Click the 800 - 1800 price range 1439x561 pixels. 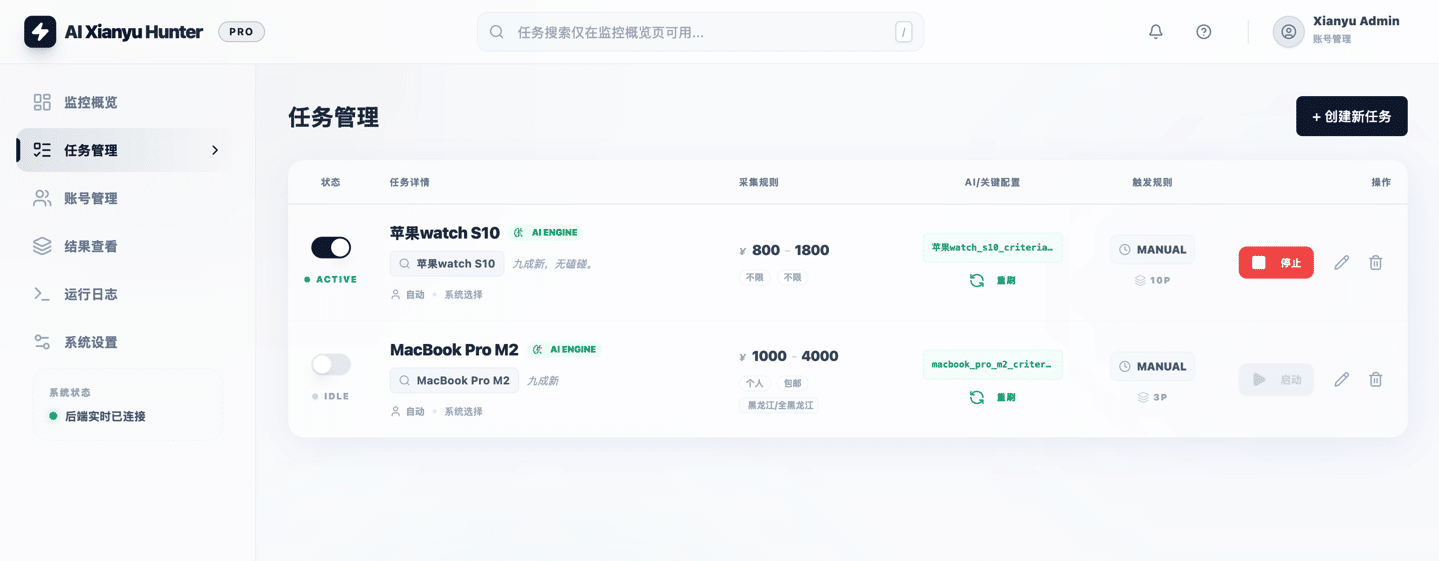(x=784, y=250)
